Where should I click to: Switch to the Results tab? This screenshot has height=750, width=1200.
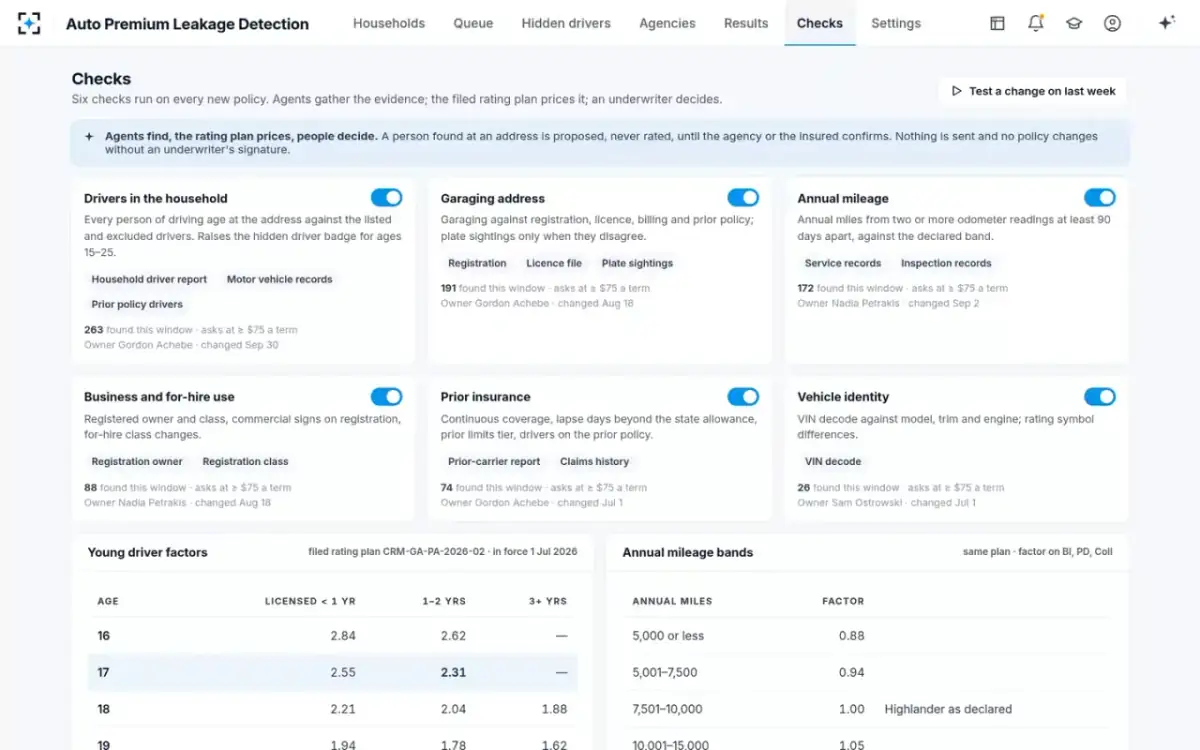[746, 23]
